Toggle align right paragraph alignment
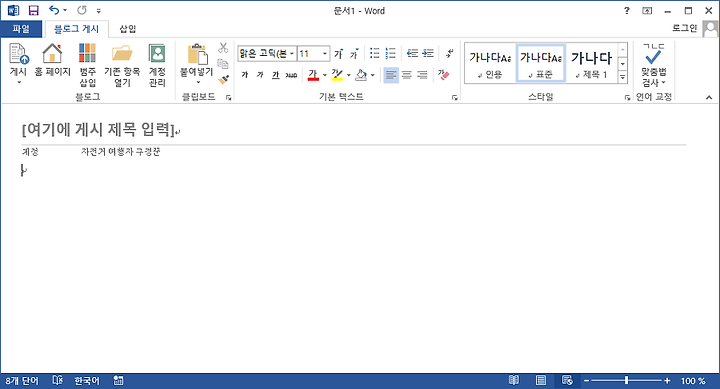720x389 pixels. click(x=422, y=74)
